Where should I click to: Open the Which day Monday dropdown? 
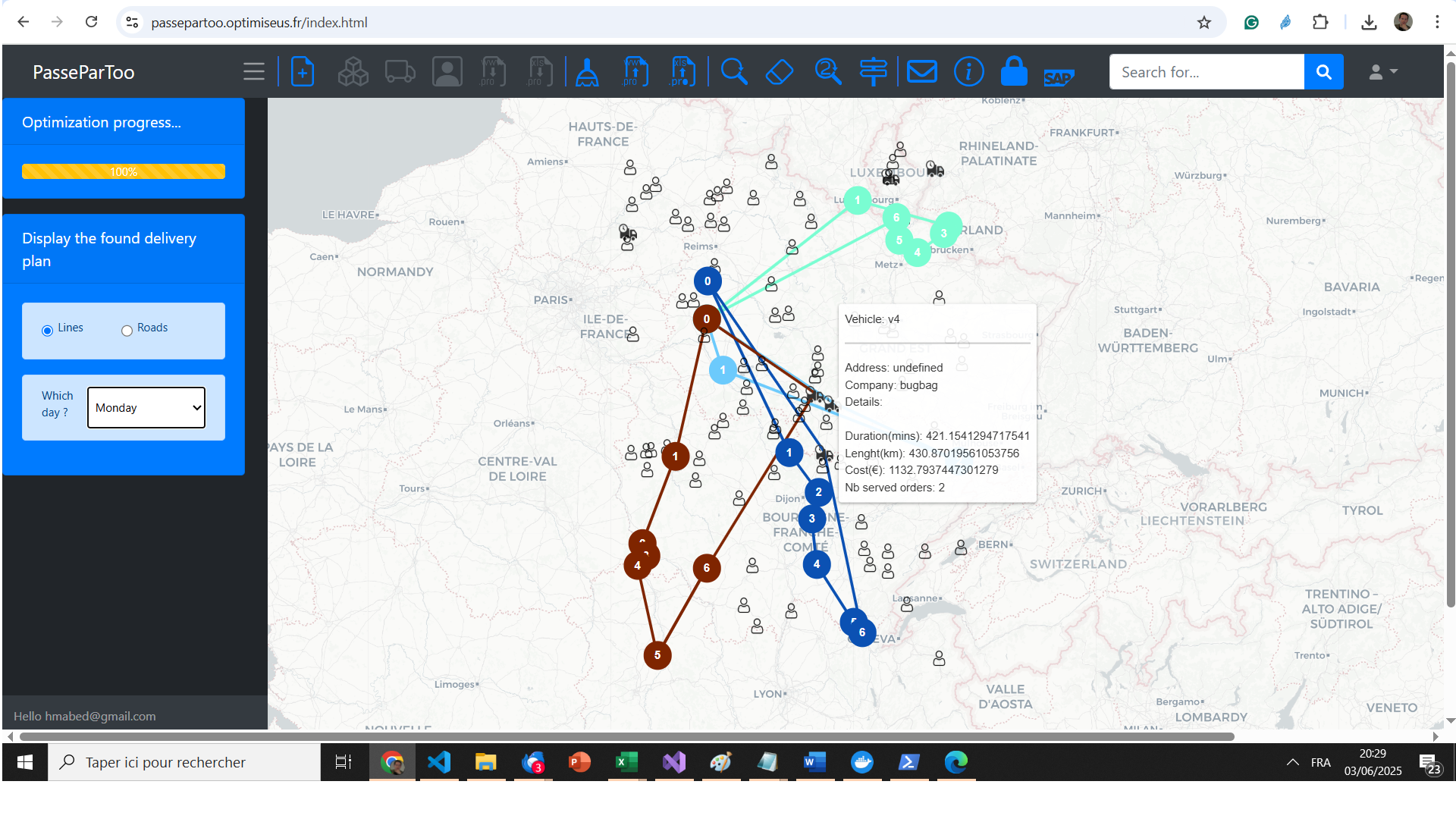click(x=146, y=407)
